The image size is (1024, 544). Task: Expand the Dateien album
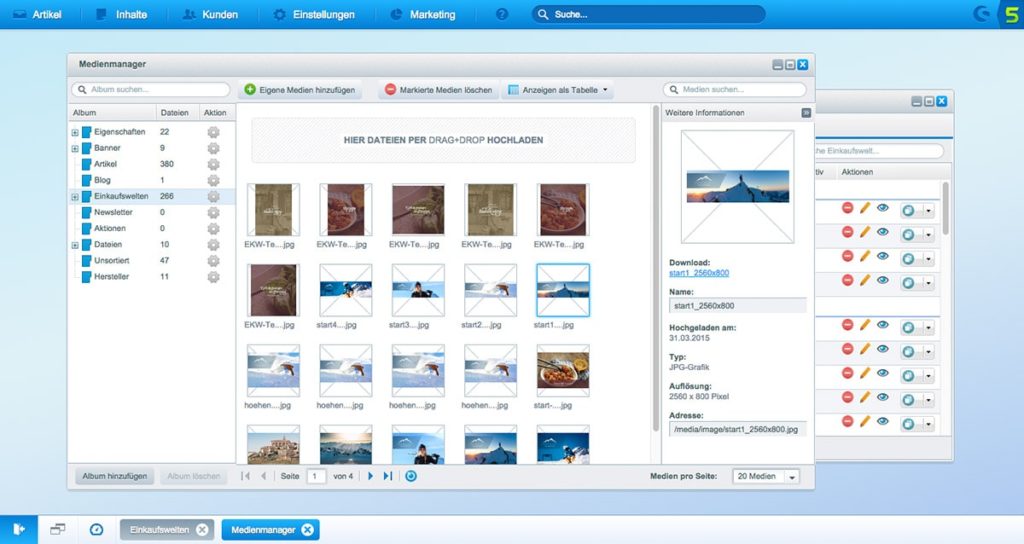point(75,246)
